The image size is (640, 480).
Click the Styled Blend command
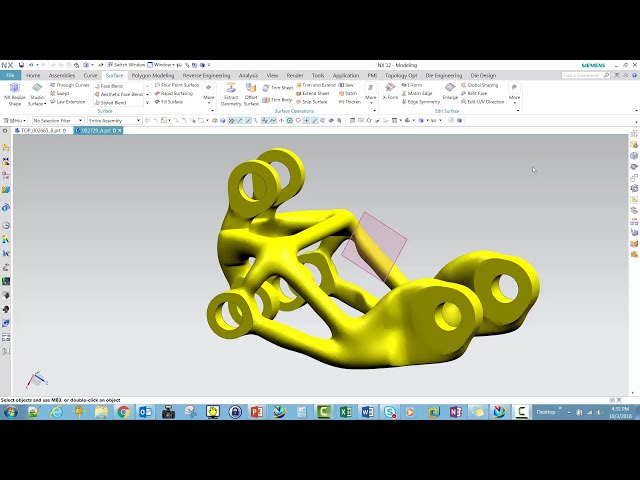(x=110, y=103)
